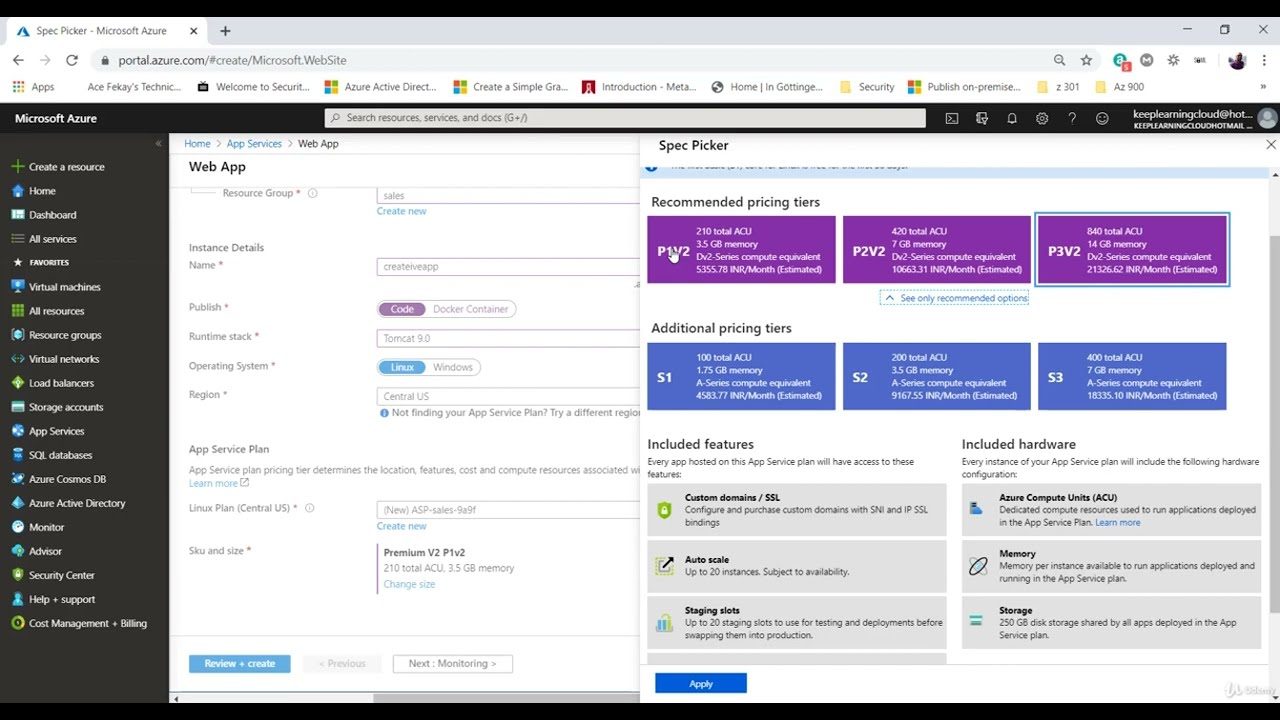This screenshot has height=720, width=1280.
Task: Open the help question mark icon
Action: 1072,118
